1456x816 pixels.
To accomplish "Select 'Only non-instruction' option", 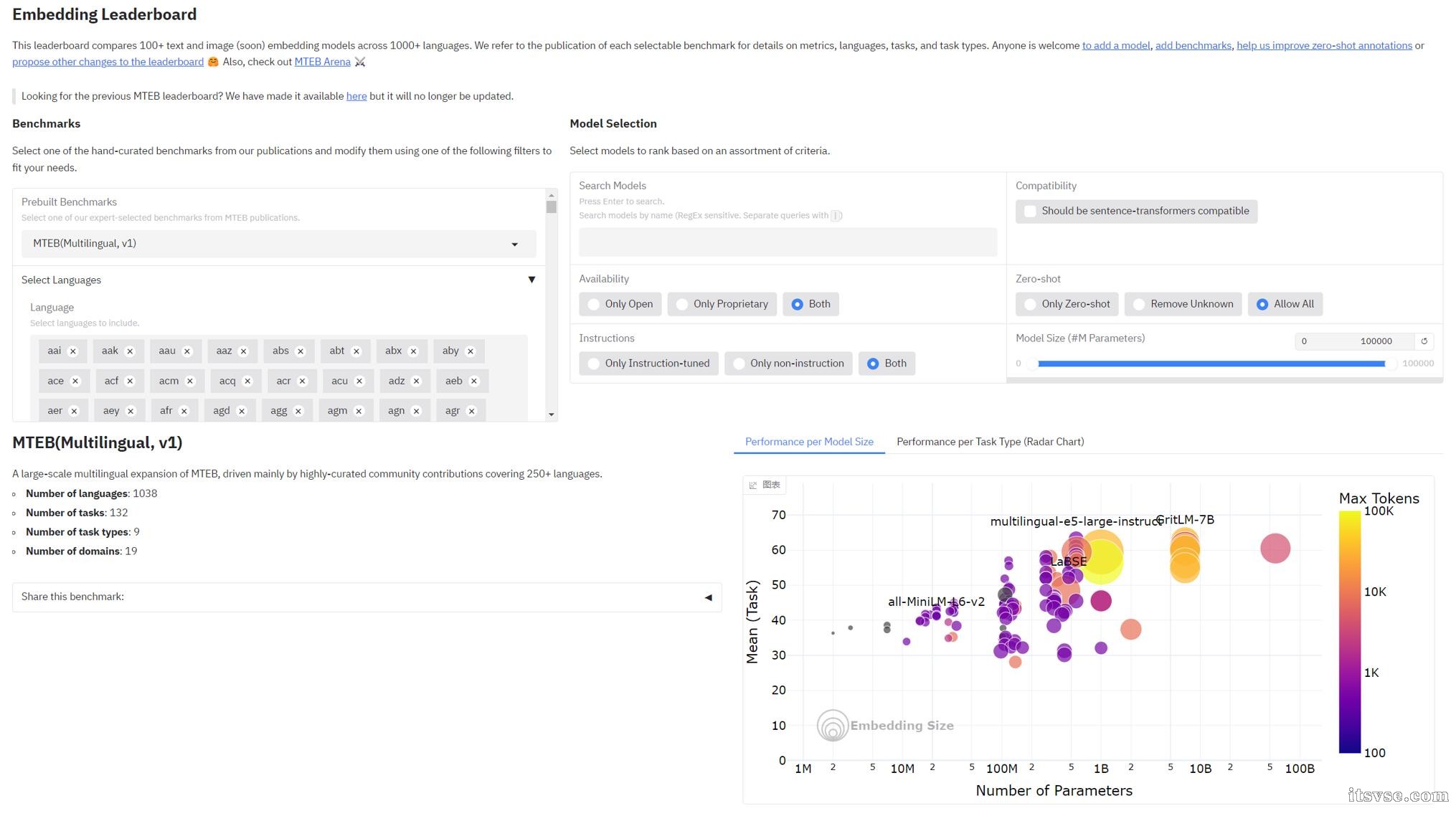I will (x=788, y=364).
